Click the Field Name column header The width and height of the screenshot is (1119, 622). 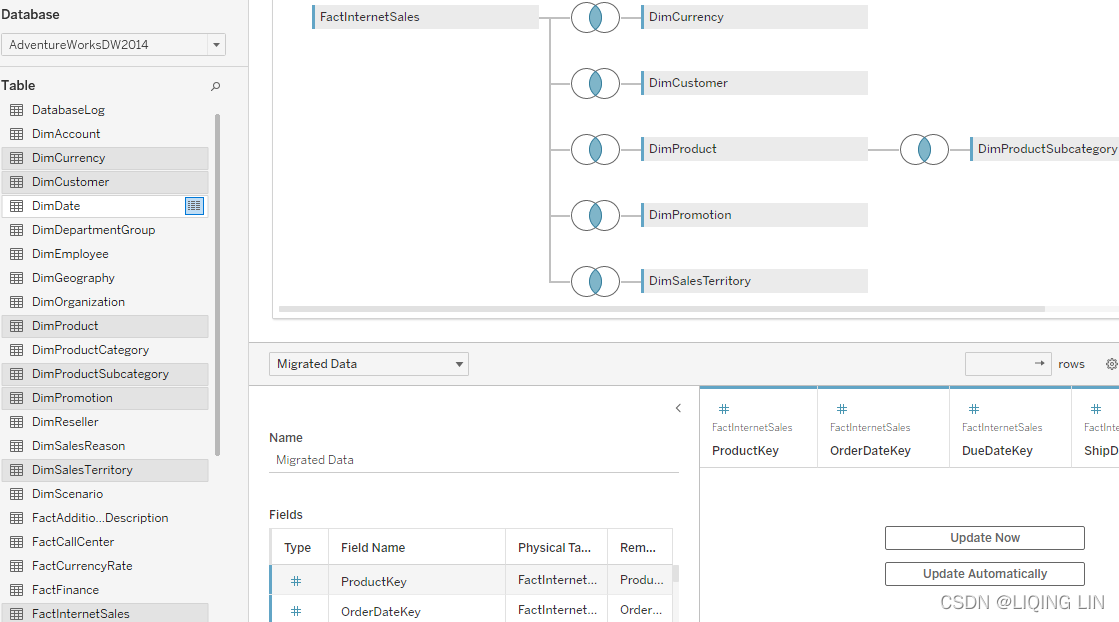[x=417, y=548]
